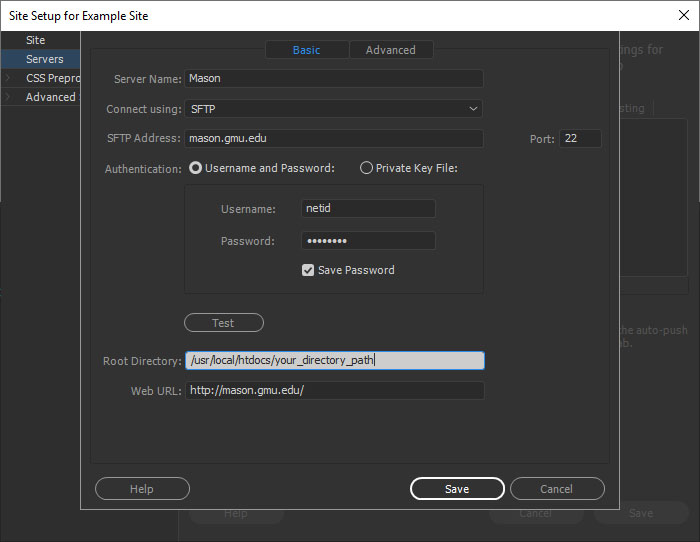This screenshot has width=700, height=542.
Task: Open the Connect using dropdown
Action: click(x=334, y=108)
